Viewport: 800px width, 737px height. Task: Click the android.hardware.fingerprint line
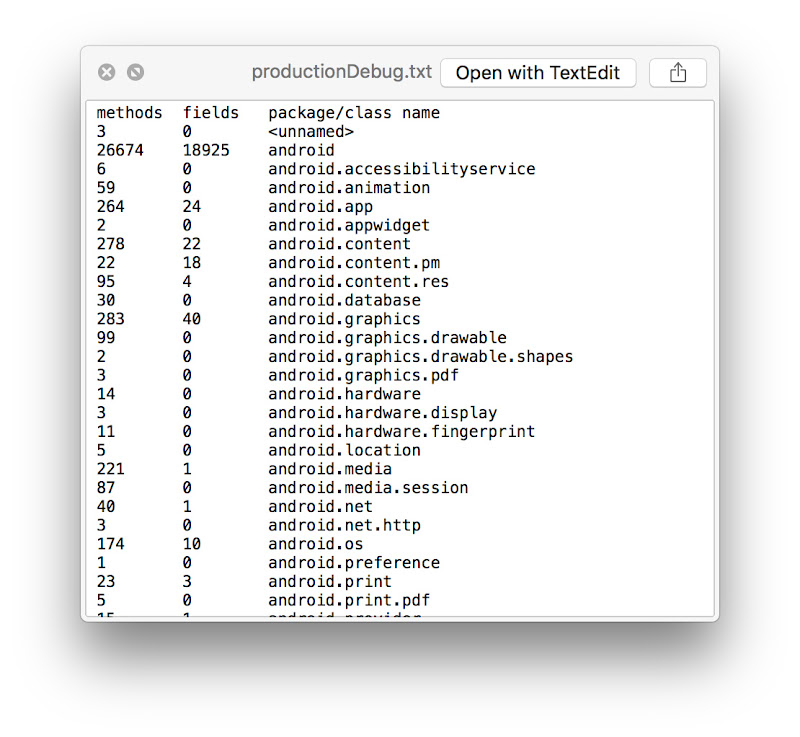coord(401,432)
